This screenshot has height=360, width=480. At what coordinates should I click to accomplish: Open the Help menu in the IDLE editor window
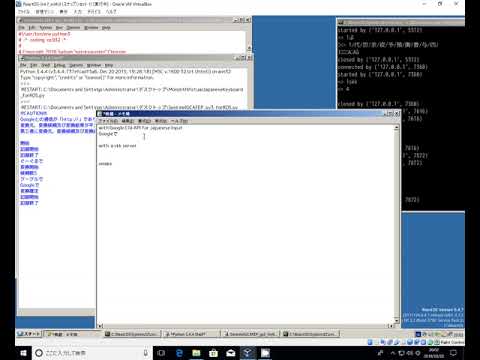coord(106,28)
